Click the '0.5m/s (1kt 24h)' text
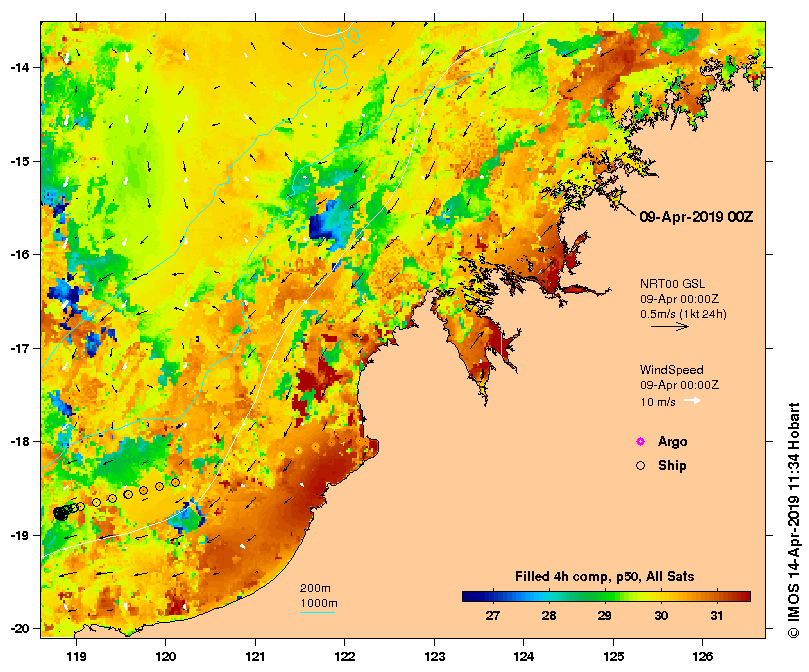 coord(683,314)
